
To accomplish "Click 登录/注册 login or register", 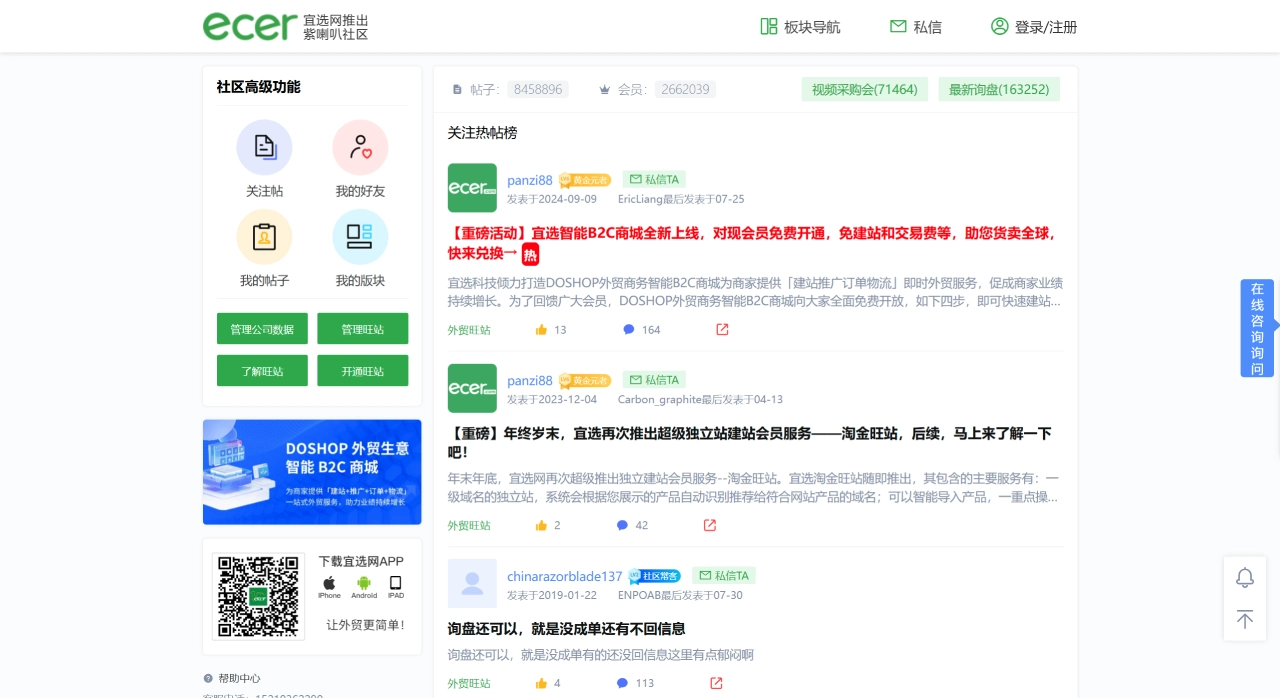I will 1034,27.
